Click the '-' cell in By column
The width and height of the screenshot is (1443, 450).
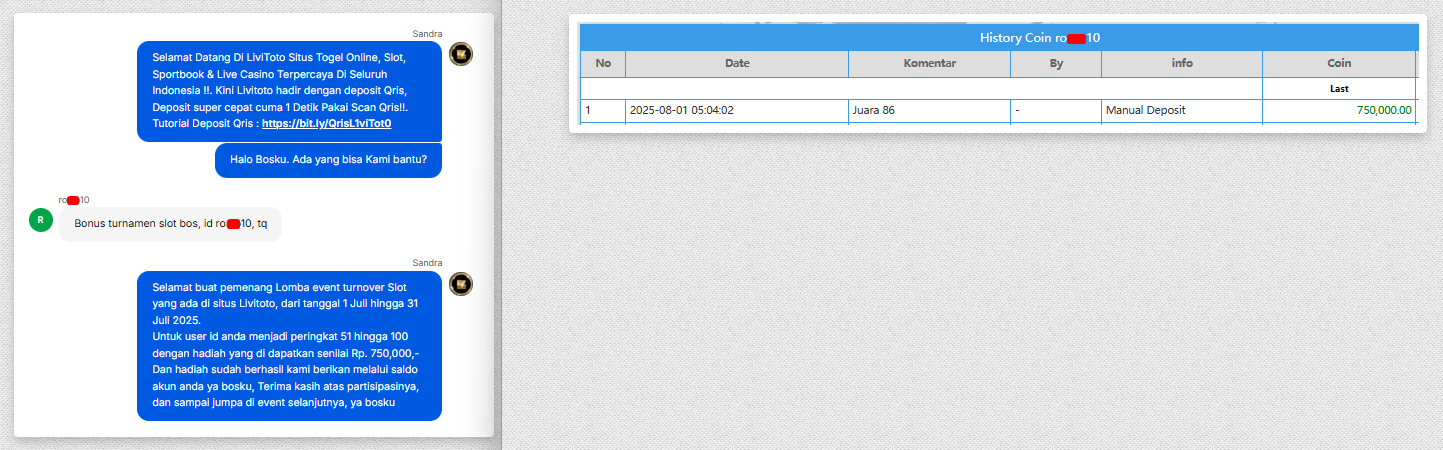click(1056, 110)
